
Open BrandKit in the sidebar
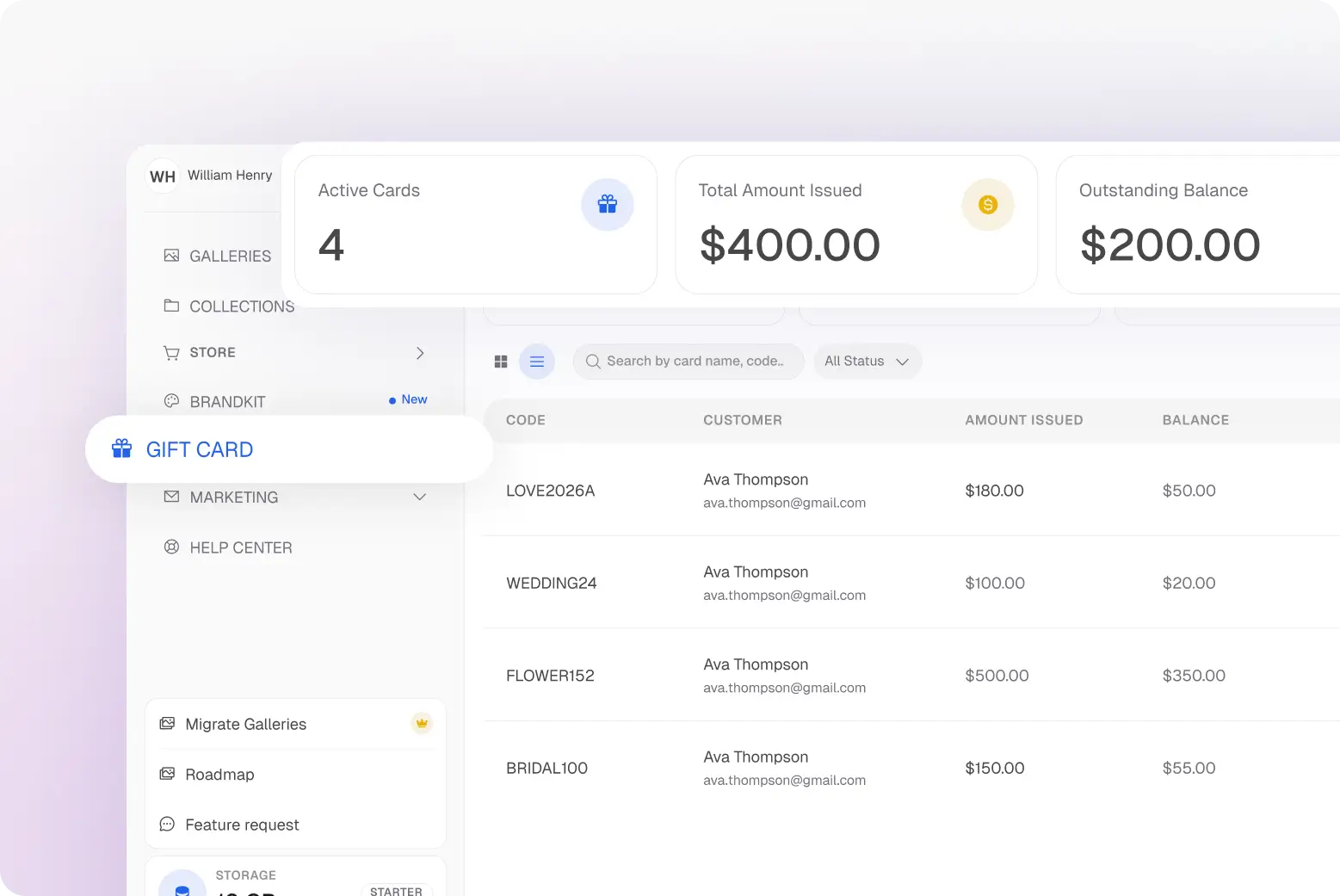(x=227, y=402)
